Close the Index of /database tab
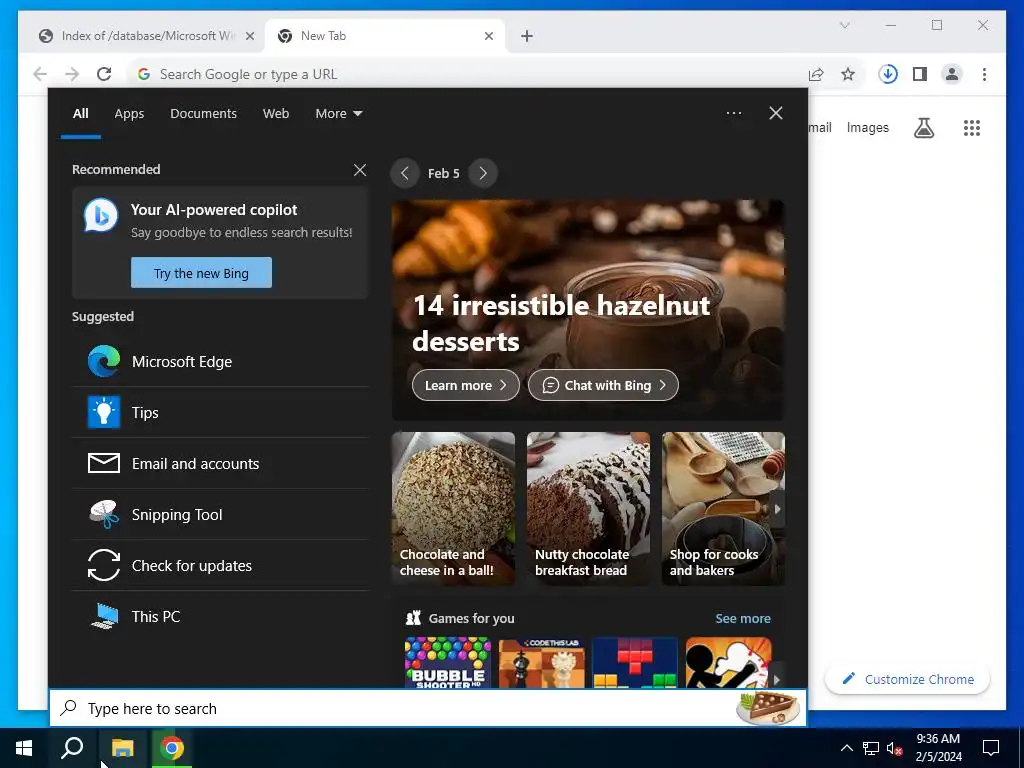This screenshot has width=1024, height=768. [249, 36]
